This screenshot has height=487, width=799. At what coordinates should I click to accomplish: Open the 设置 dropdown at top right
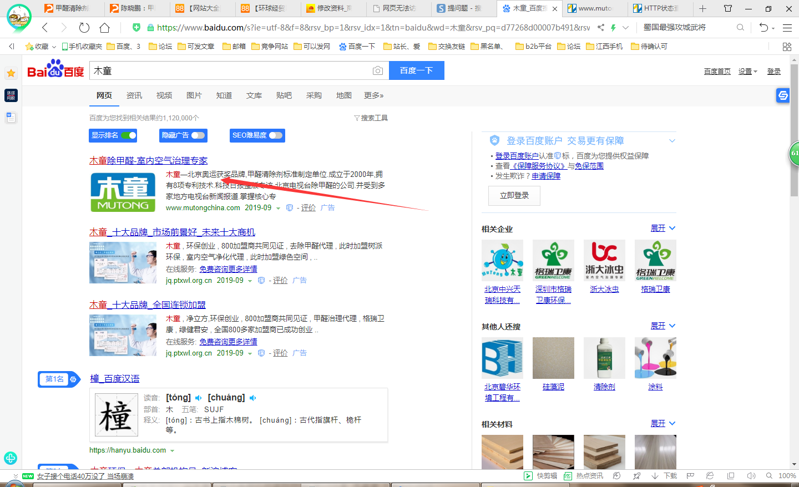click(x=748, y=71)
